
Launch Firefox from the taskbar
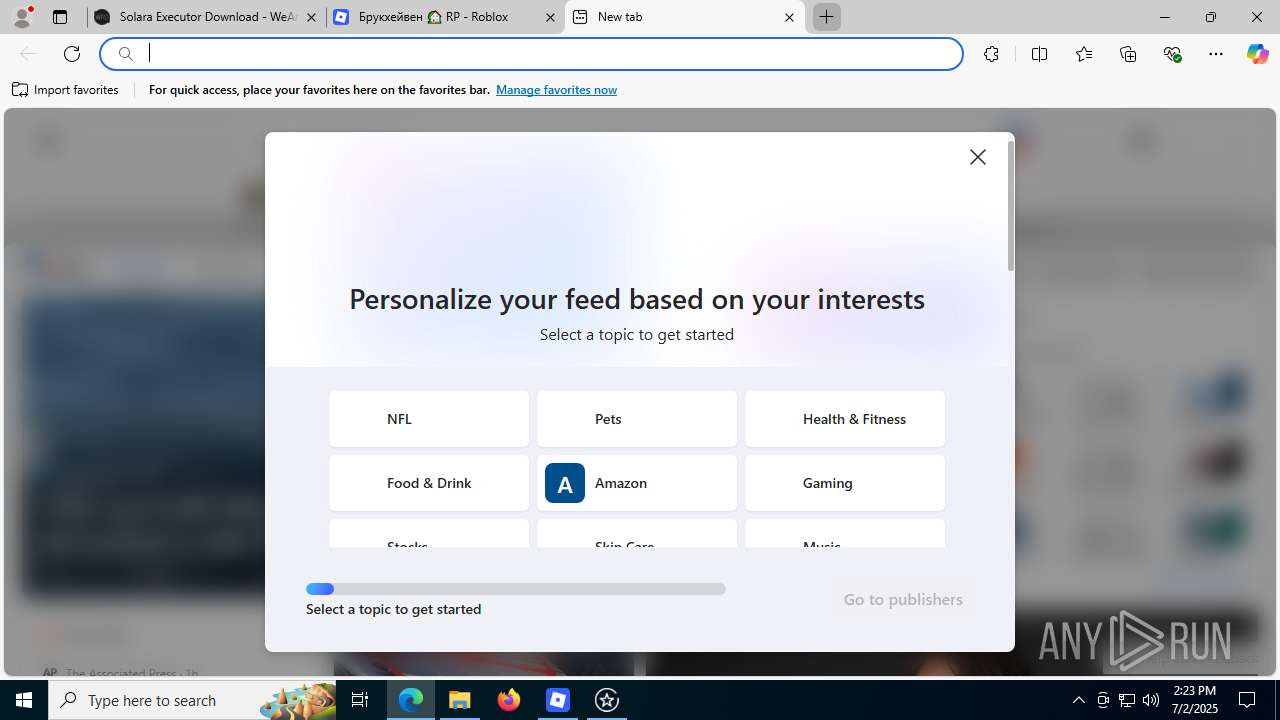(x=509, y=700)
